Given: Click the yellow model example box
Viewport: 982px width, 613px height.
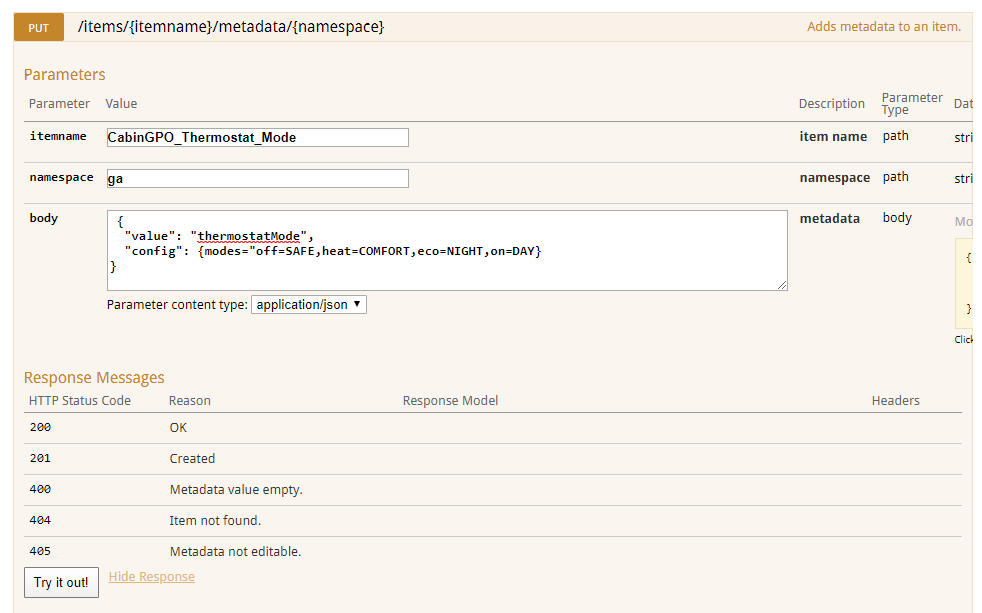Looking at the screenshot, I should point(965,283).
